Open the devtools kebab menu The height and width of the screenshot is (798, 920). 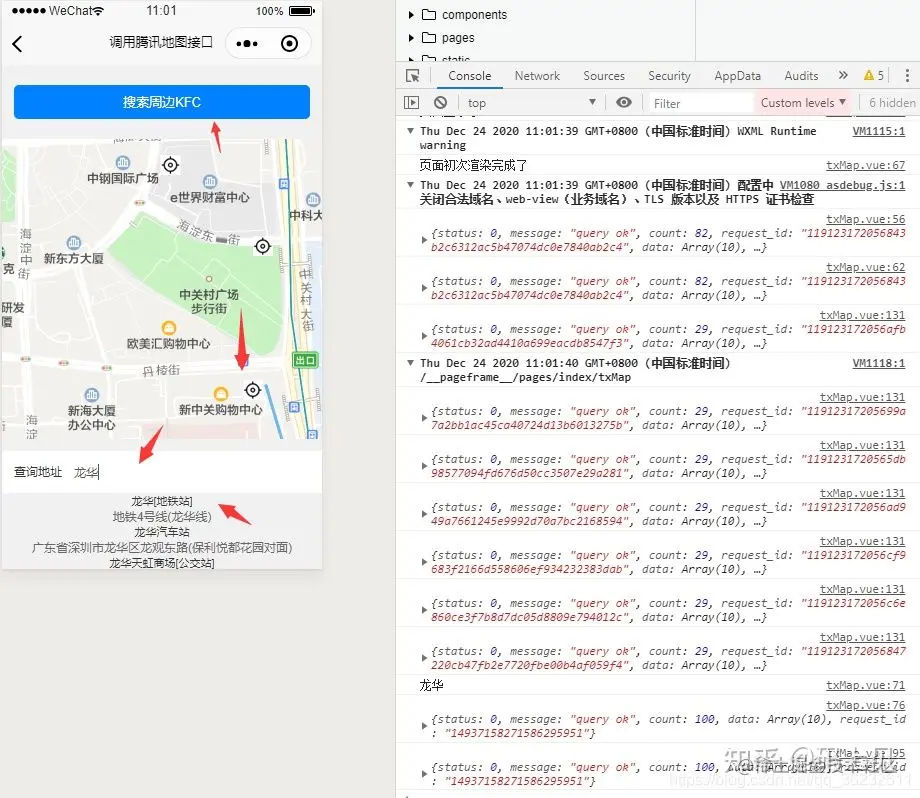[907, 75]
